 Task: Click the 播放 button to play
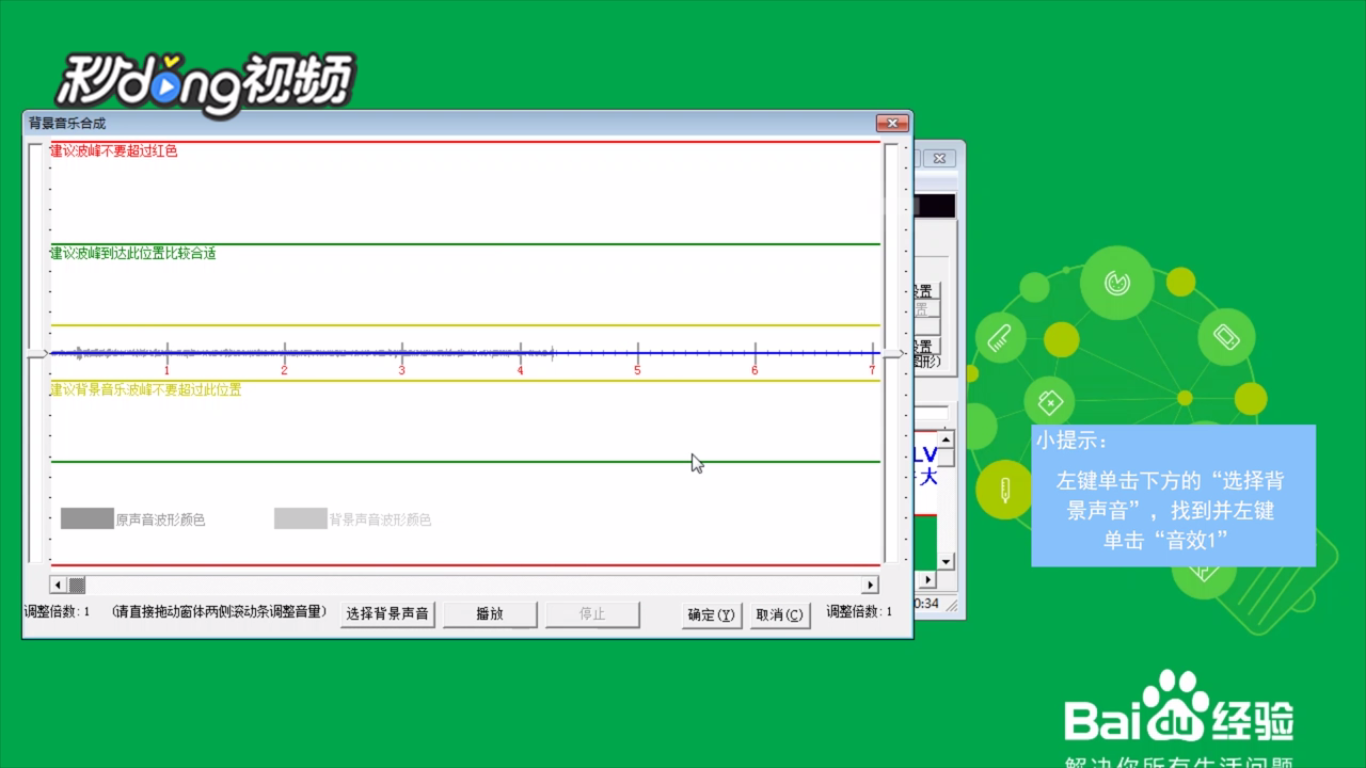pyautogui.click(x=490, y=614)
